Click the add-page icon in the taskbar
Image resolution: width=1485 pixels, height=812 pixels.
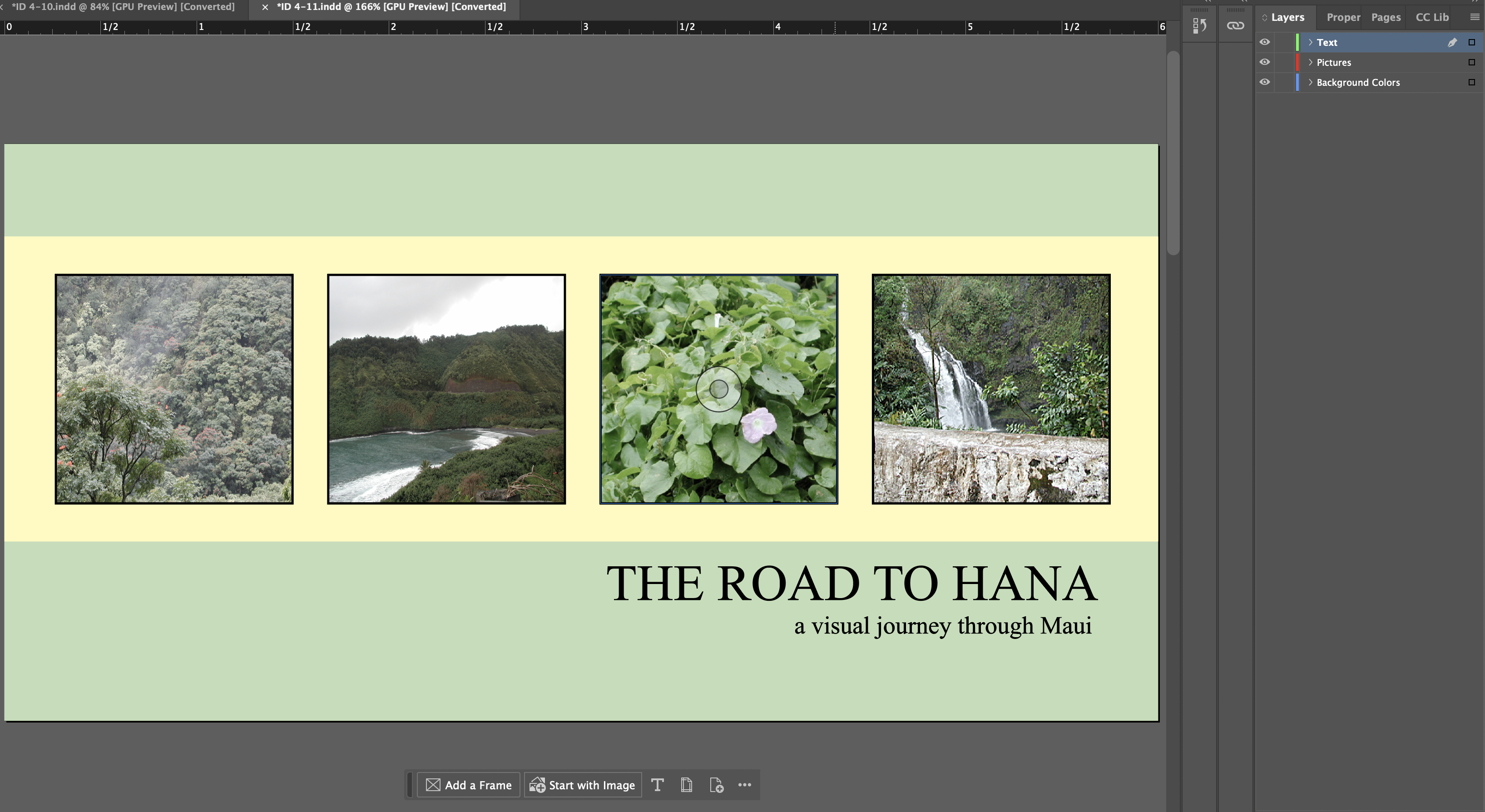click(x=716, y=785)
